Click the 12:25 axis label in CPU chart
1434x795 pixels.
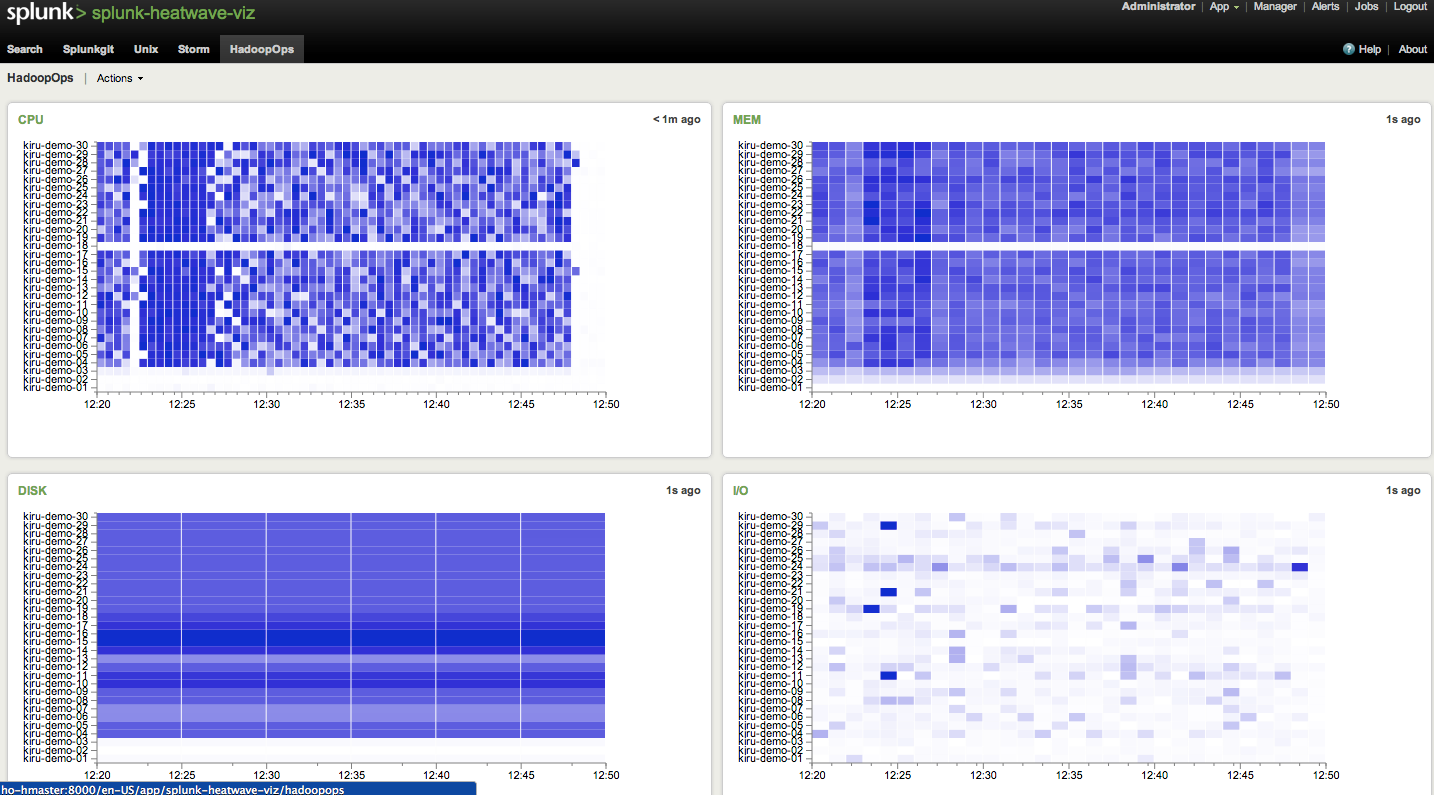(x=182, y=404)
